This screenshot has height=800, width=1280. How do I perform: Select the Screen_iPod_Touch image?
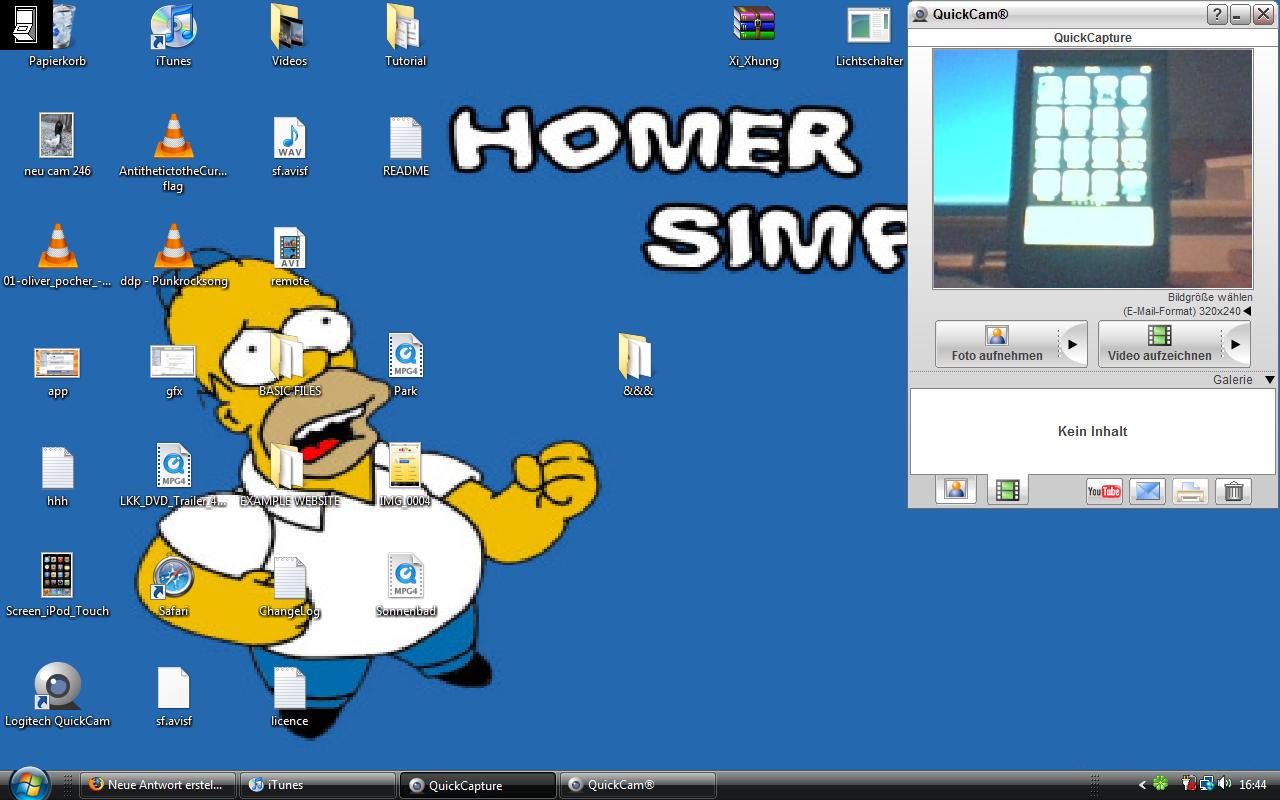tap(57, 585)
